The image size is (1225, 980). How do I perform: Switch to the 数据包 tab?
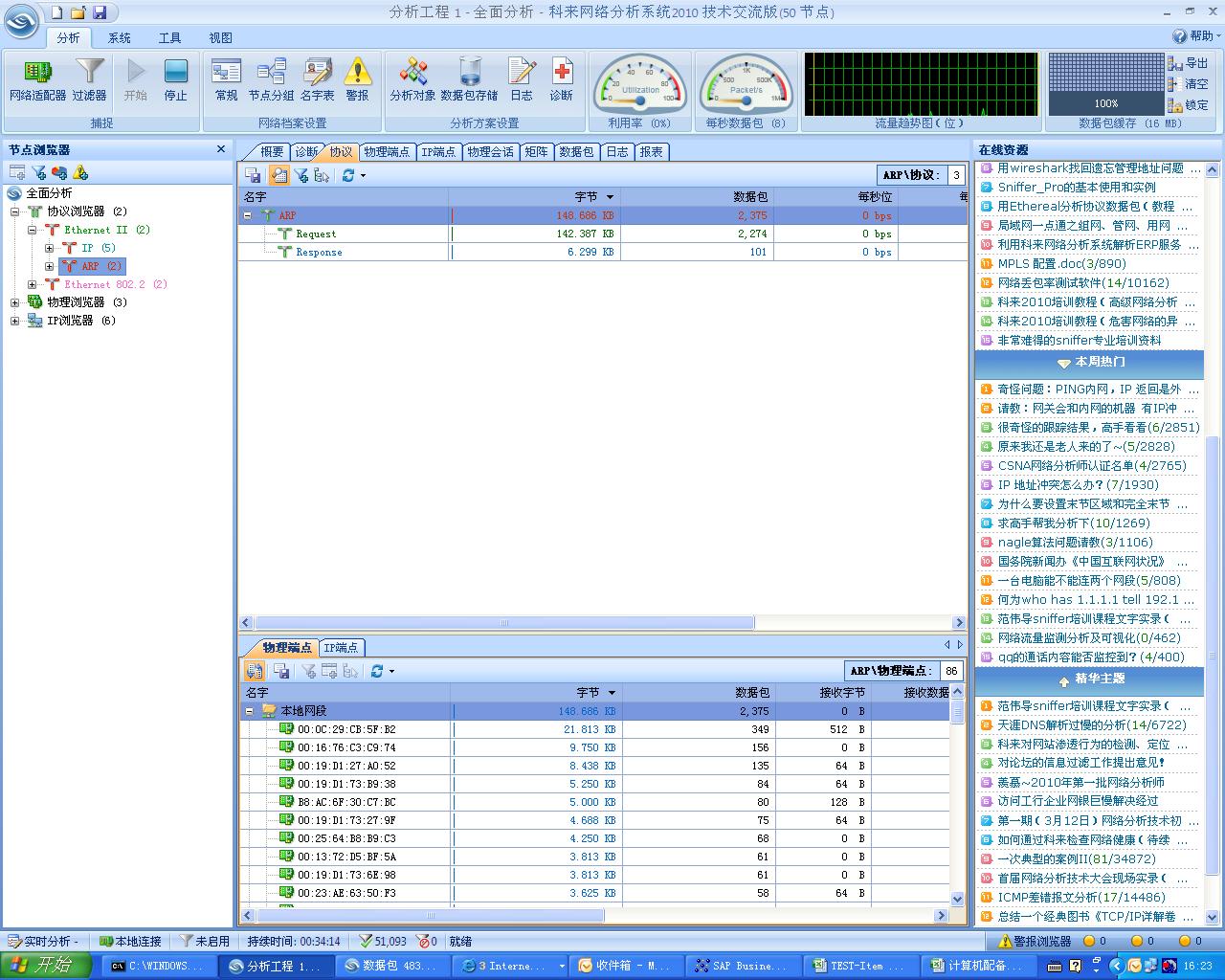click(576, 152)
